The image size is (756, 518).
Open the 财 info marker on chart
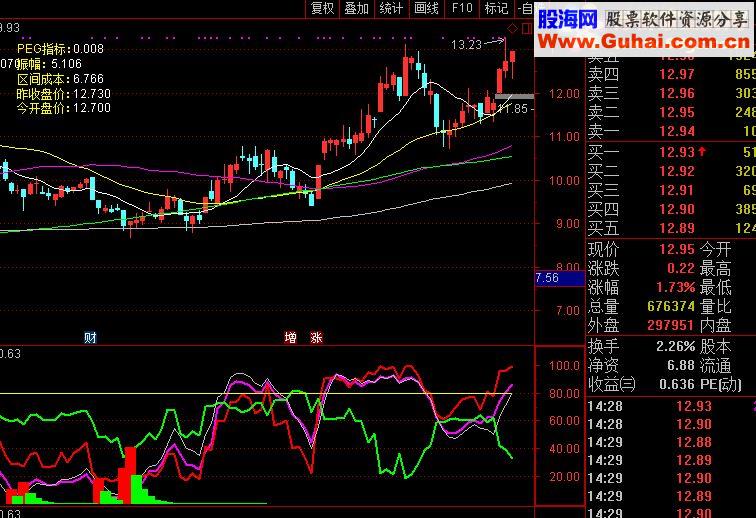click(90, 338)
